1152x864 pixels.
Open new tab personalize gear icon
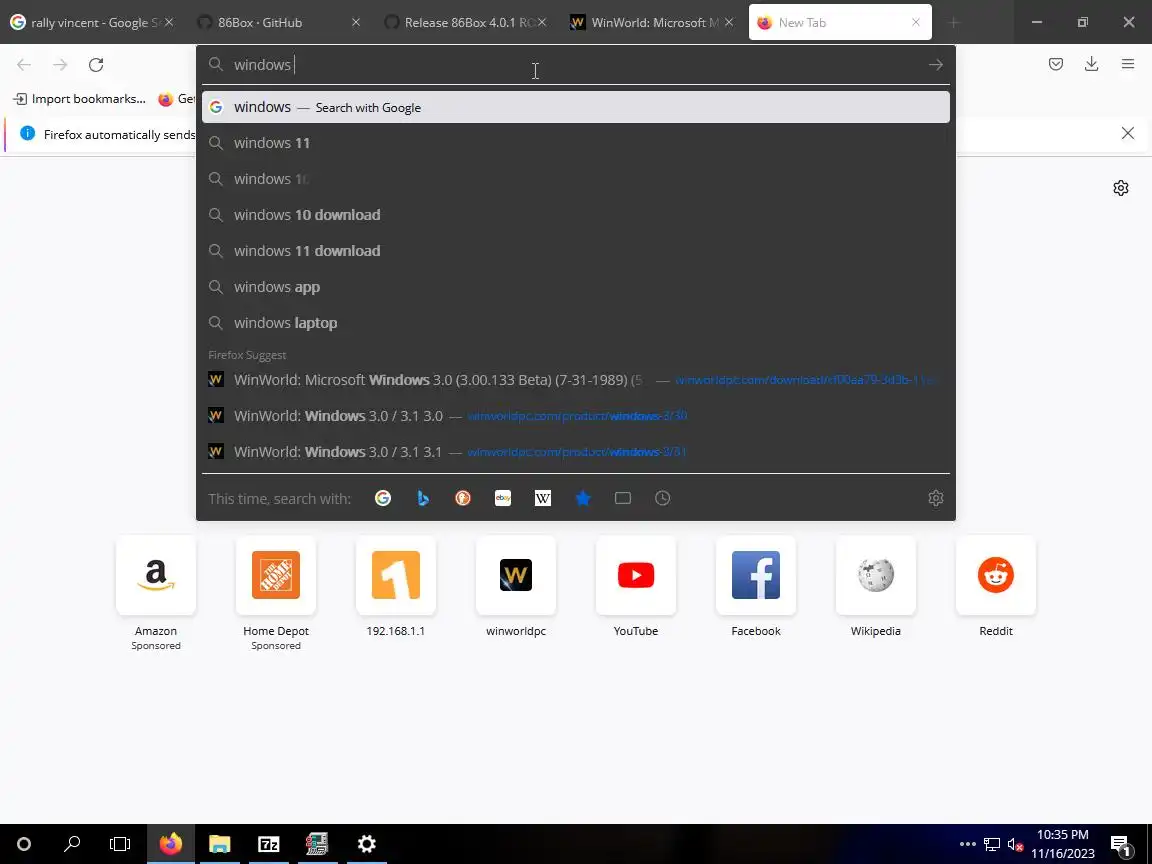point(1120,188)
